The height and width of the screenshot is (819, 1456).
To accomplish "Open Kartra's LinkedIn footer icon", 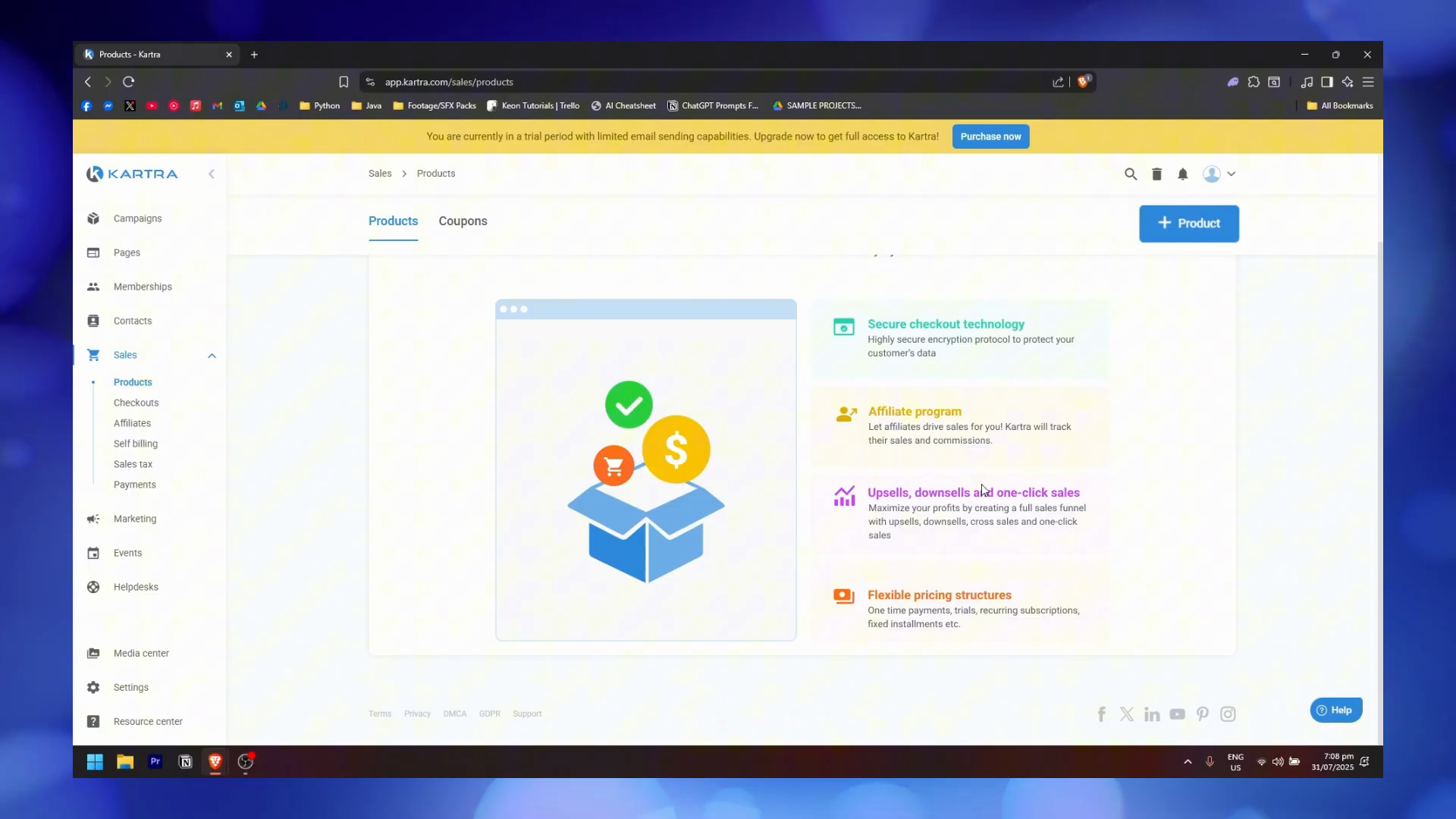I will 1152,714.
